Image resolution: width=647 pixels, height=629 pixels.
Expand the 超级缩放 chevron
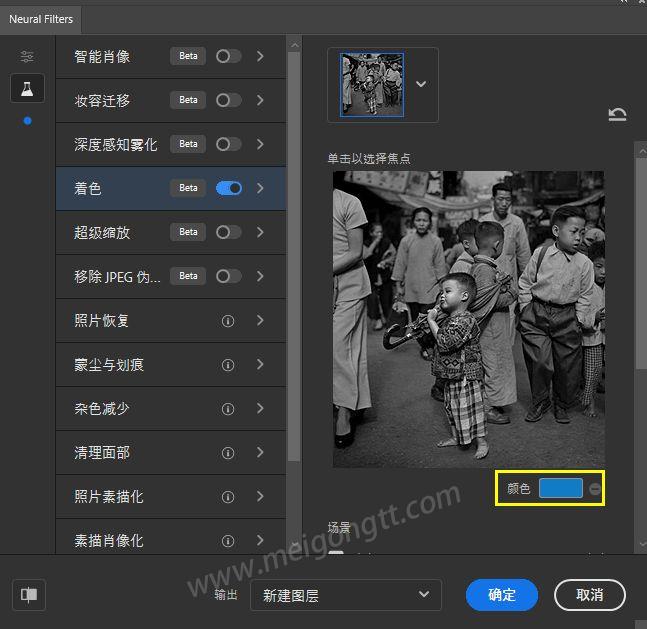pyautogui.click(x=260, y=232)
